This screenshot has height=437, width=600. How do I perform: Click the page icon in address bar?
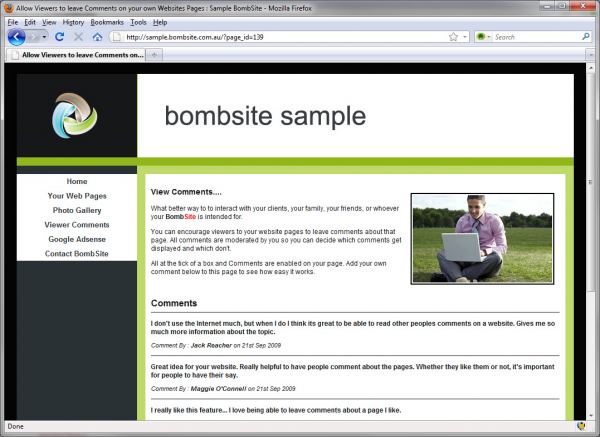pos(117,37)
